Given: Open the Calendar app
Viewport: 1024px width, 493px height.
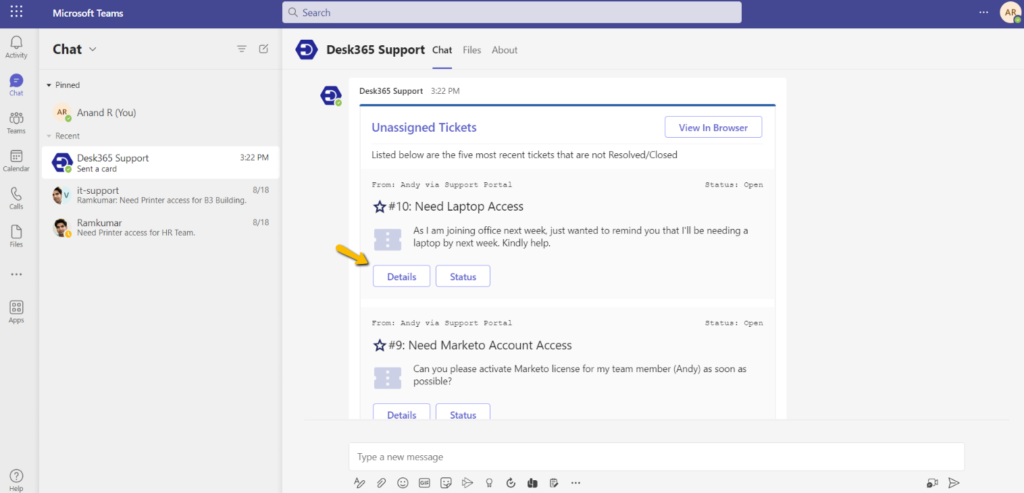Looking at the screenshot, I should tap(16, 161).
